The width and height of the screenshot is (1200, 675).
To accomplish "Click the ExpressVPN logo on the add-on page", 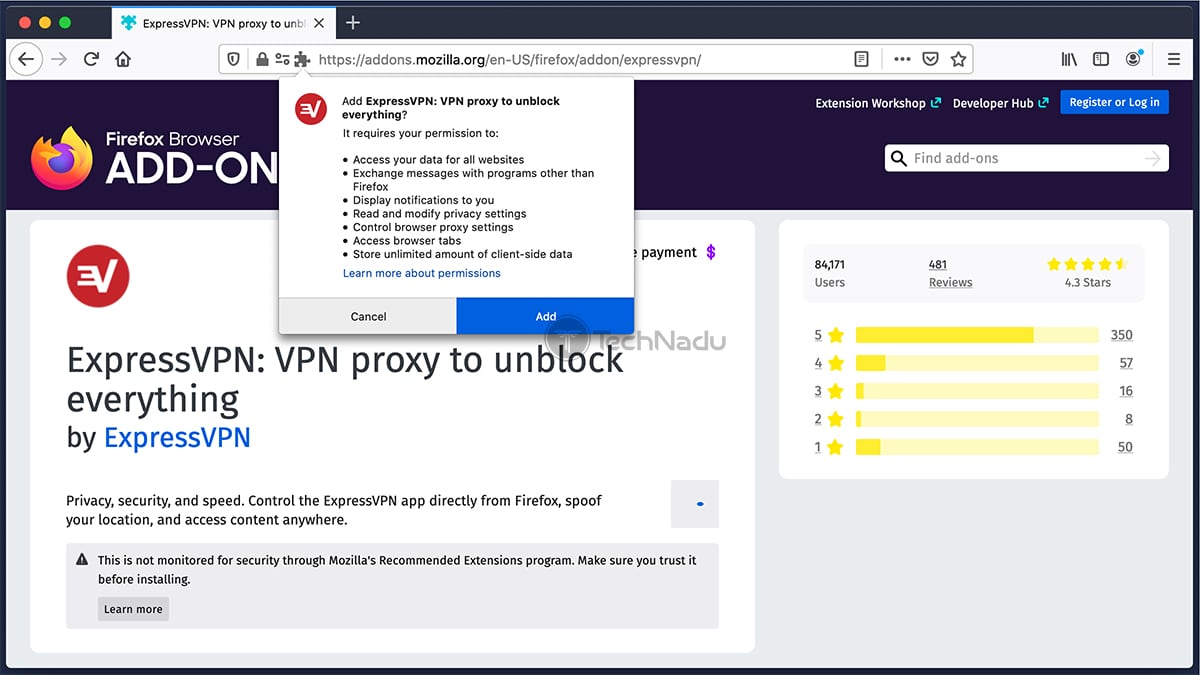I will point(98,275).
